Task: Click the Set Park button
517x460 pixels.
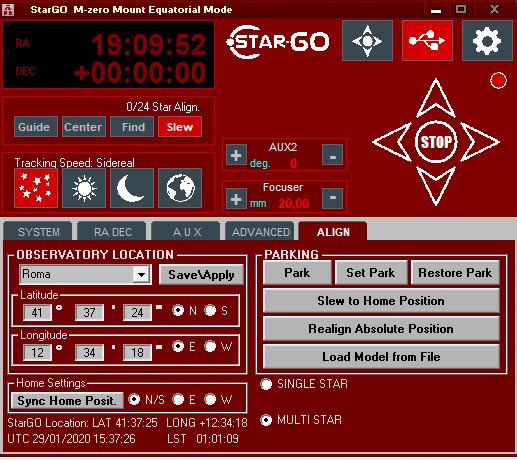Action: 371,273
